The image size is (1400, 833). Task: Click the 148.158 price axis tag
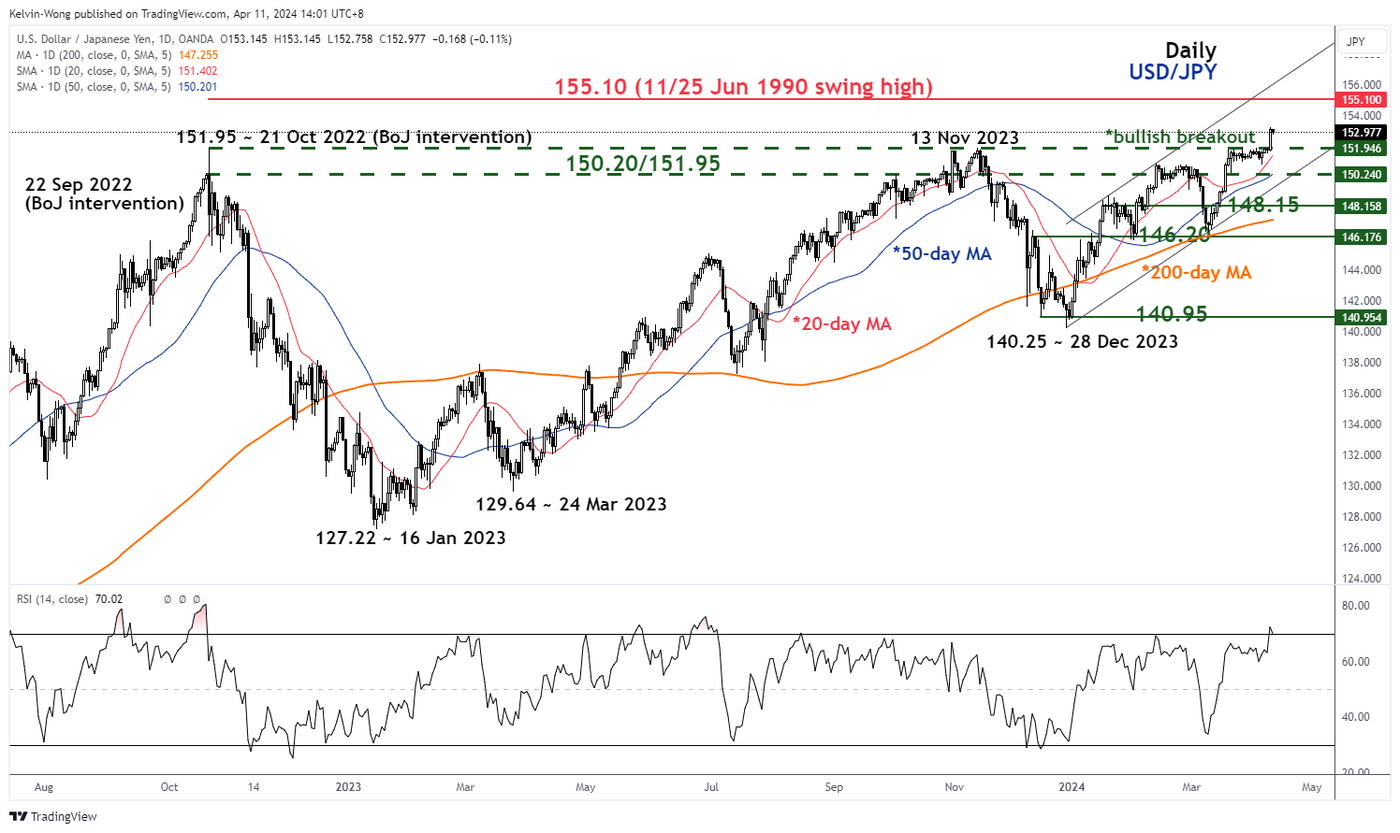point(1362,206)
